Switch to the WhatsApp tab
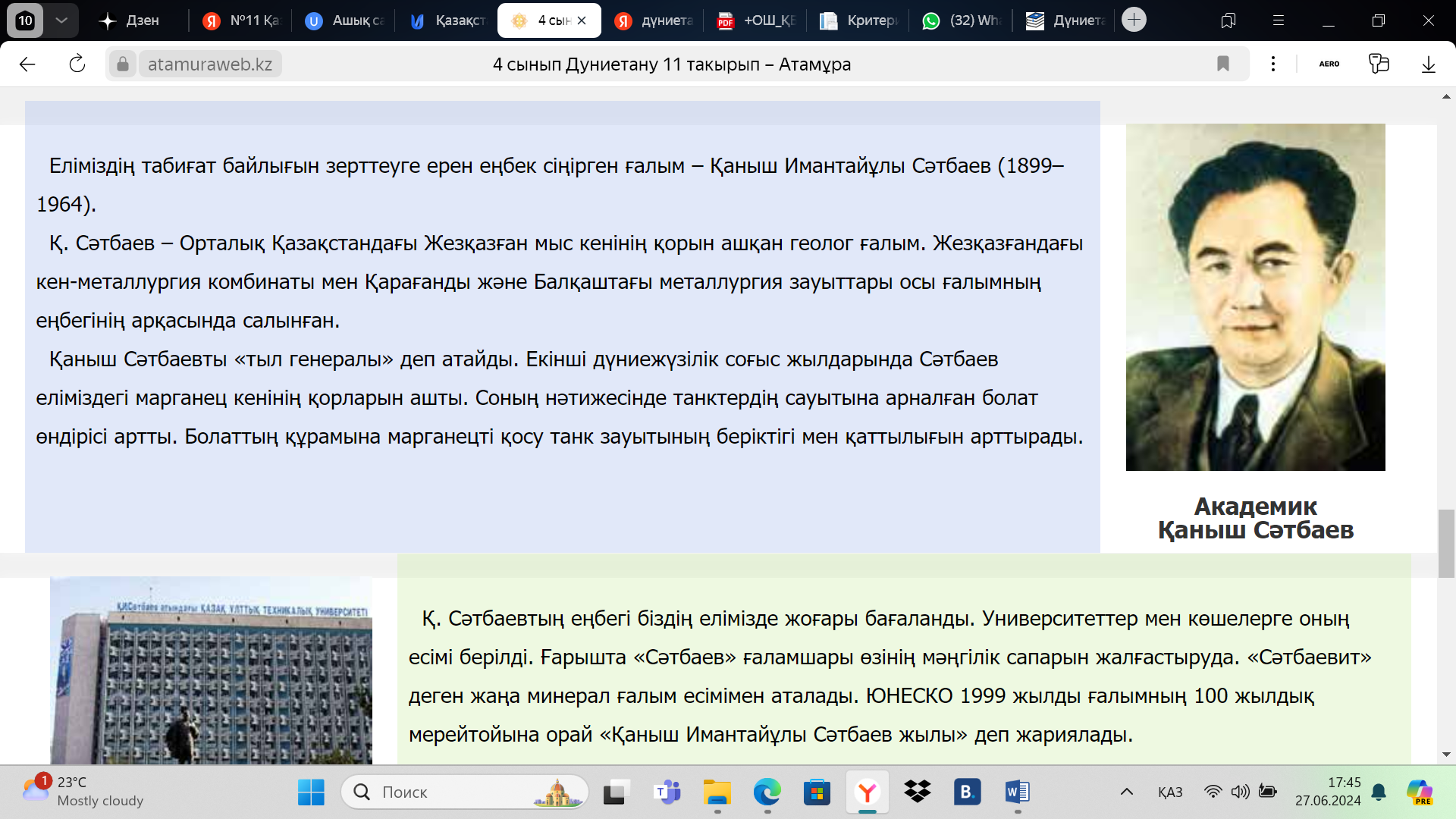This screenshot has height=819, width=1456. [x=961, y=20]
